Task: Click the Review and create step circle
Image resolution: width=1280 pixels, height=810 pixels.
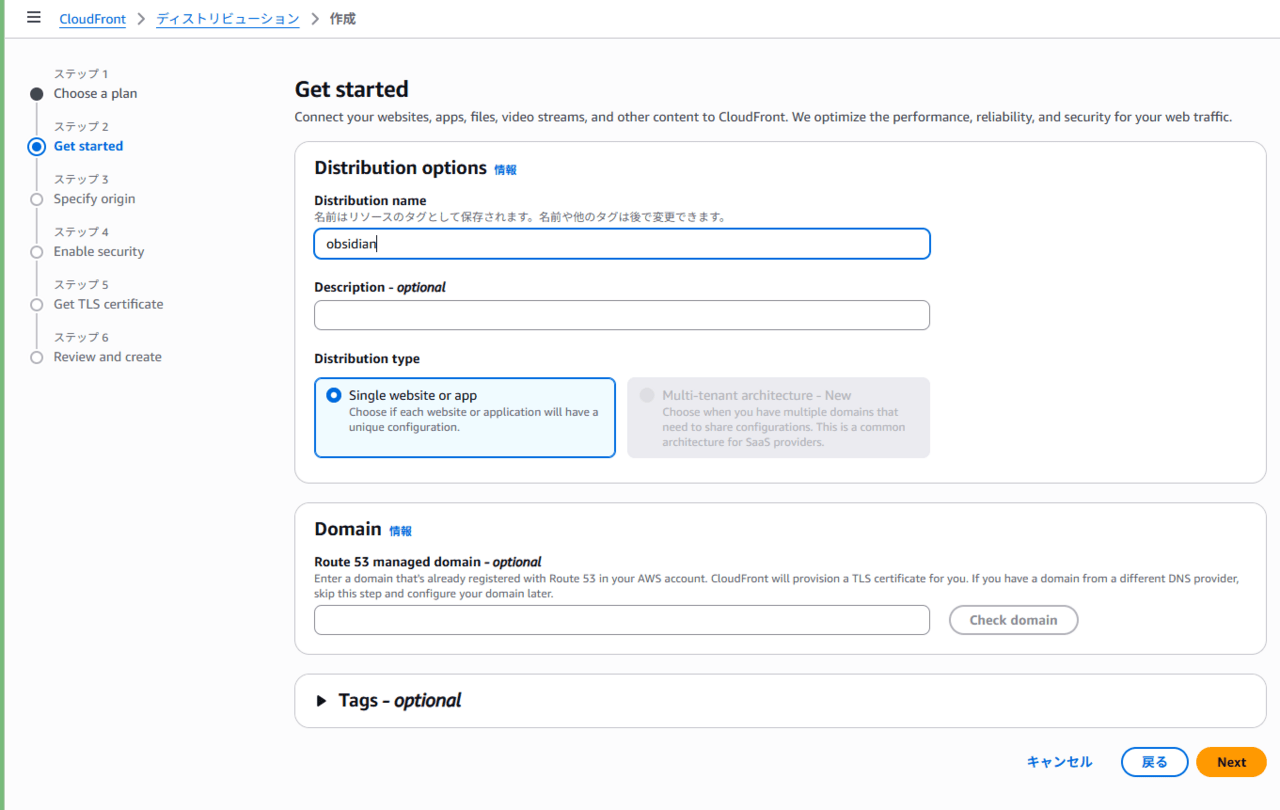Action: click(37, 357)
